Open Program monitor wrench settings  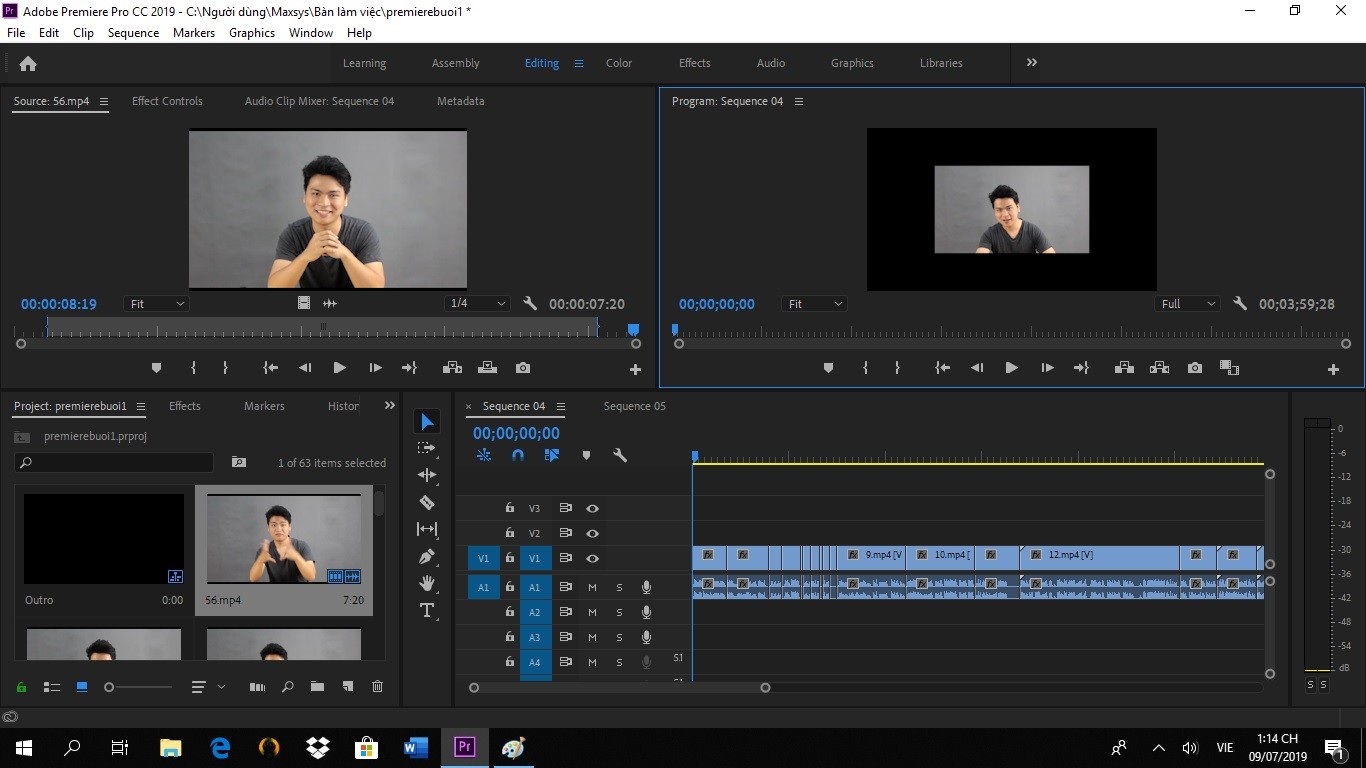tap(1240, 304)
